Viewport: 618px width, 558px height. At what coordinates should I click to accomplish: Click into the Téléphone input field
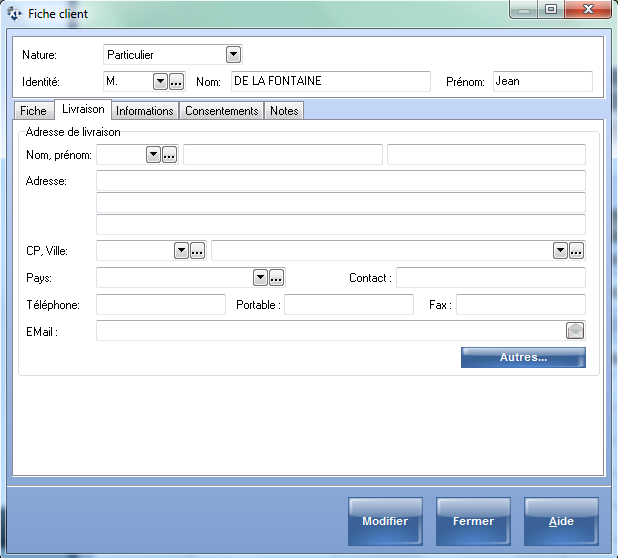161,305
